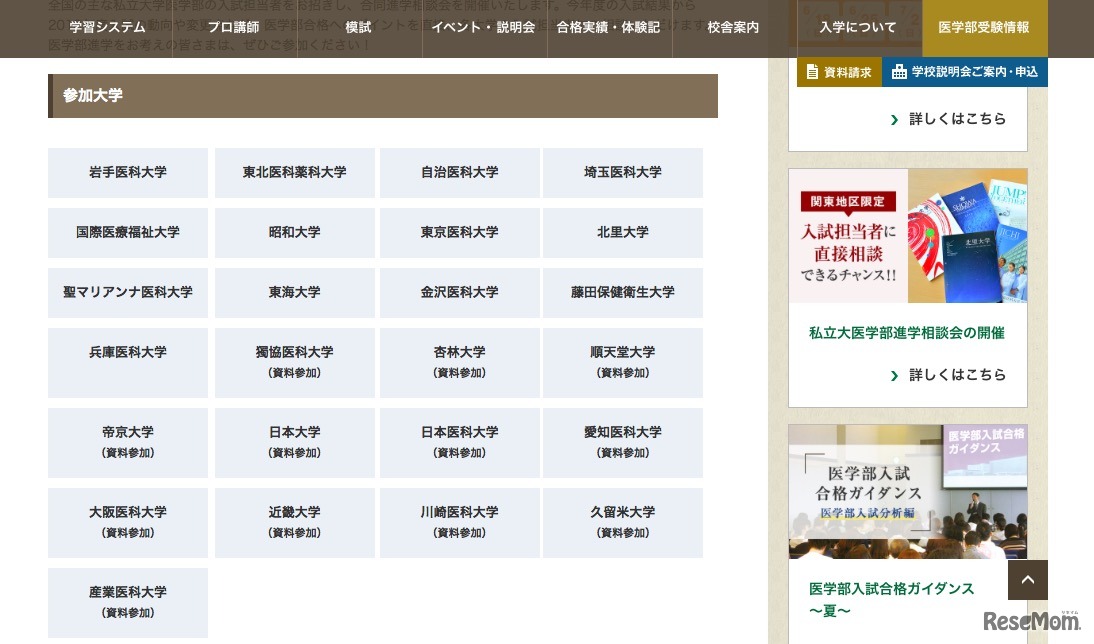The image size is (1094, 644).
Task: Click the up-arrow back-to-top icon
Action: (x=1028, y=580)
